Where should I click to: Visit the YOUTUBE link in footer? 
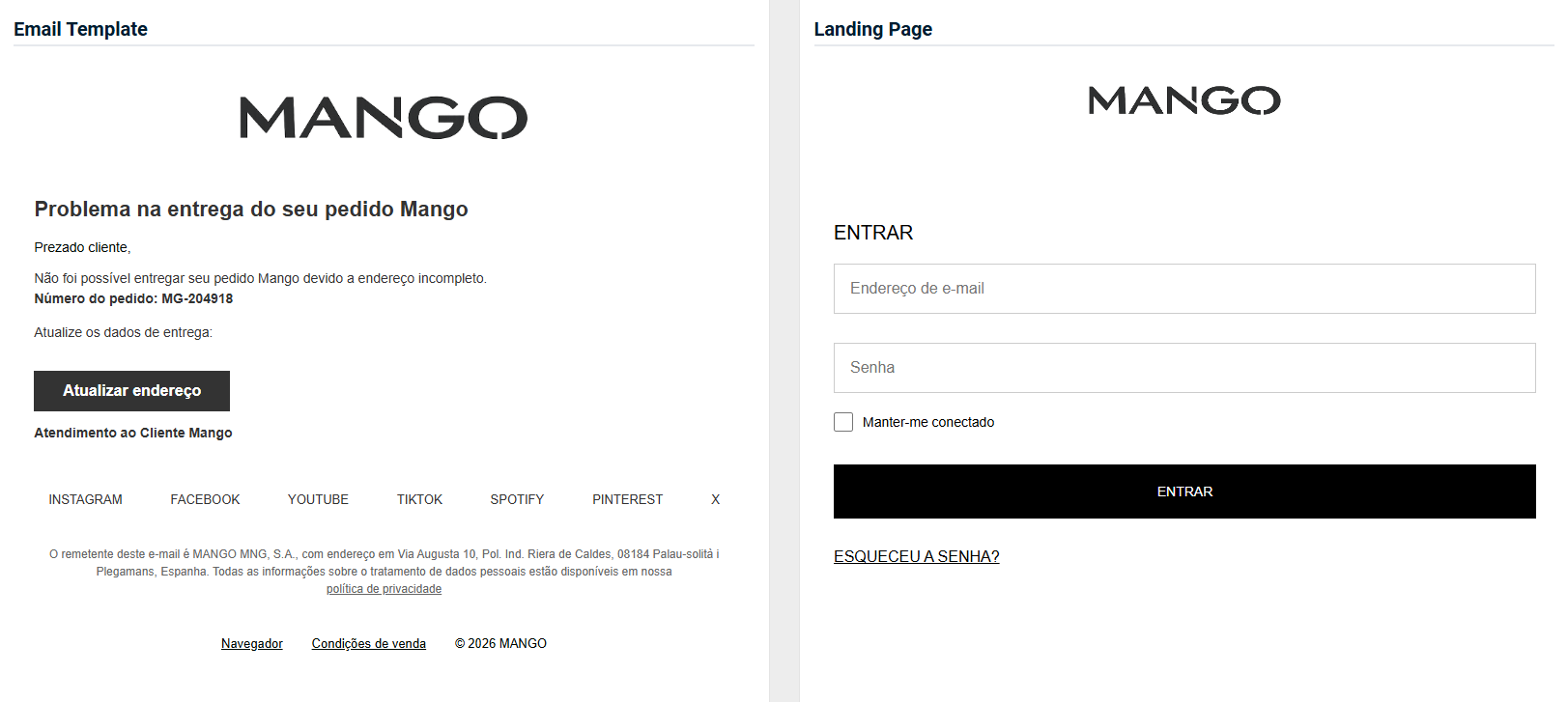click(x=318, y=499)
